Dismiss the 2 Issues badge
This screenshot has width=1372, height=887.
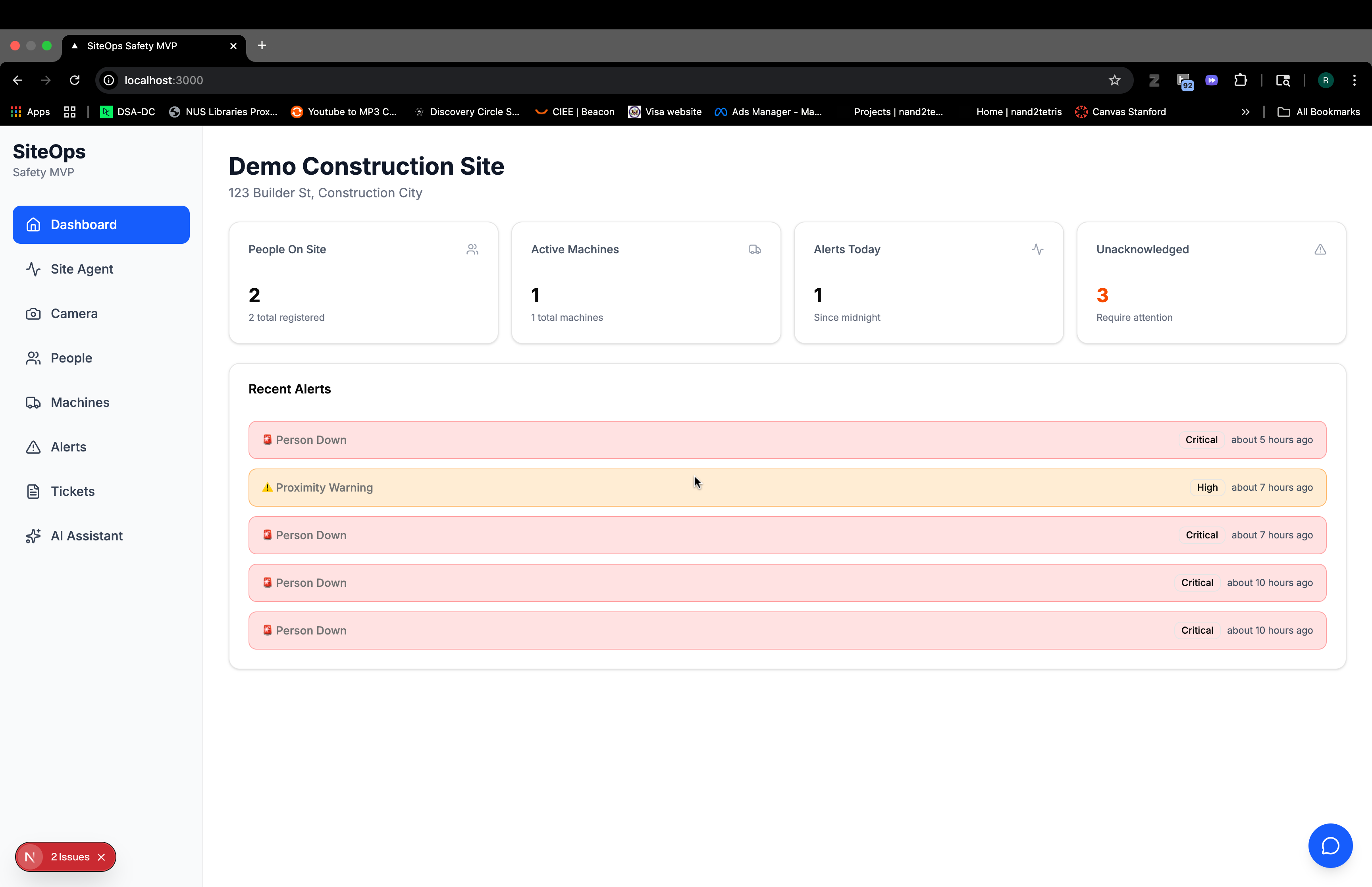101,857
